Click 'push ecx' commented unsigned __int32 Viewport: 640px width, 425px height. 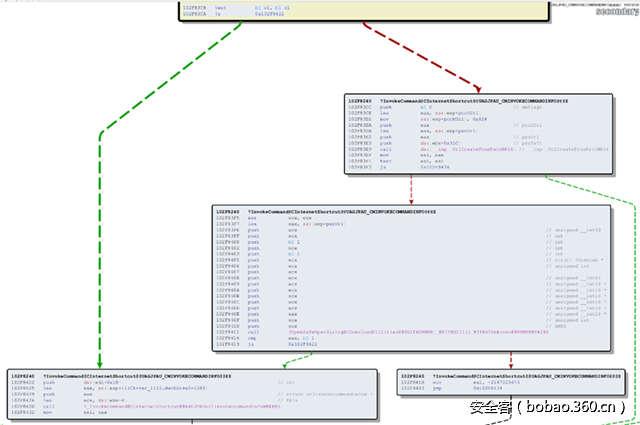tap(409, 230)
